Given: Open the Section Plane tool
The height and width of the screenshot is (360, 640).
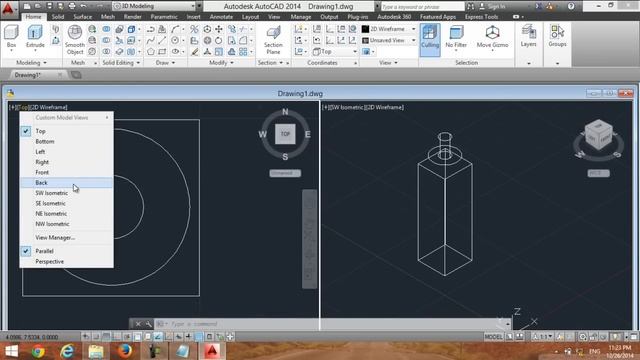Looking at the screenshot, I should pyautogui.click(x=273, y=40).
